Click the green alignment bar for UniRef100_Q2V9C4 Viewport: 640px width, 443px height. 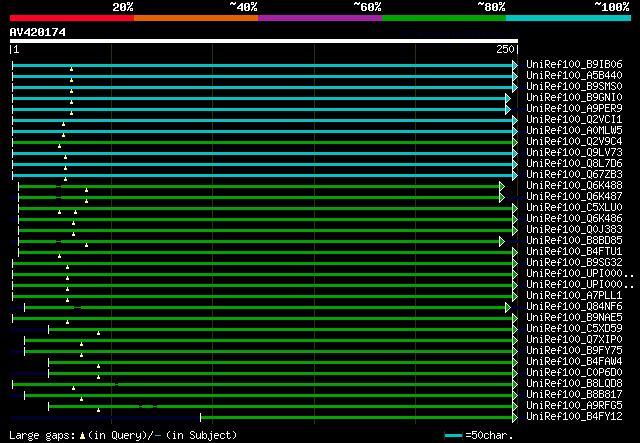coord(262,142)
